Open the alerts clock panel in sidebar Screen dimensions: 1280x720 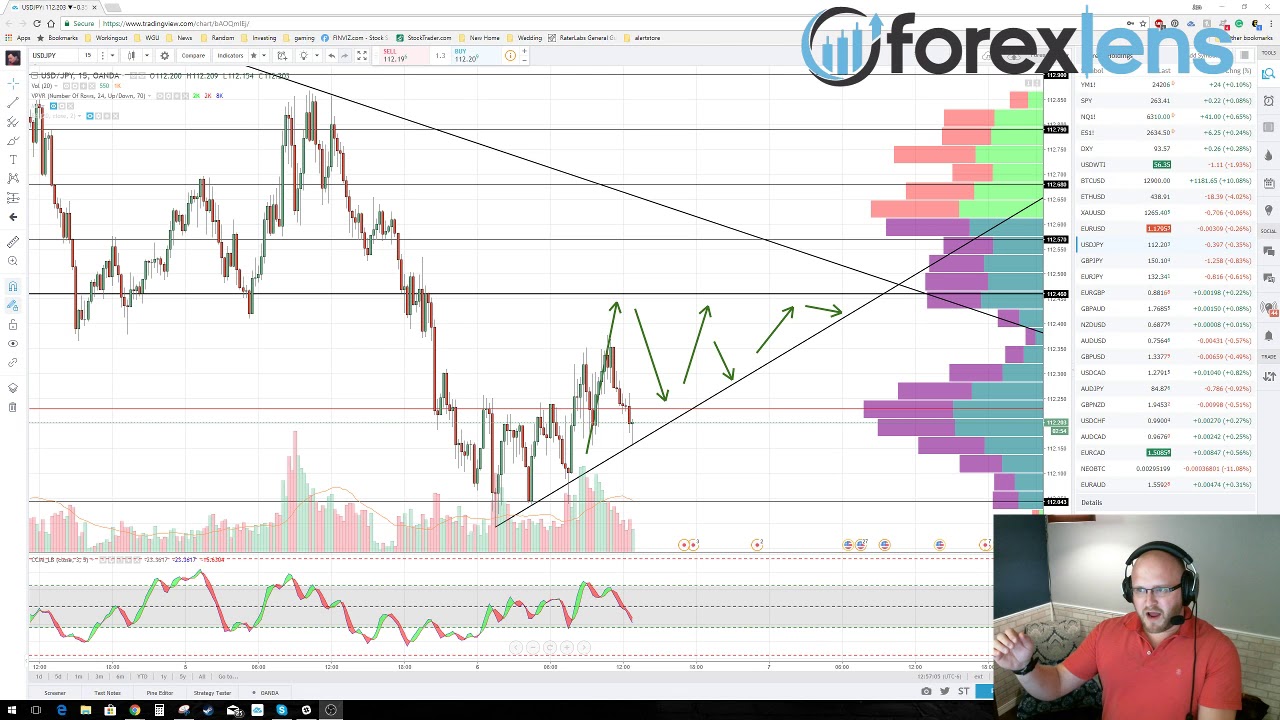1268,101
